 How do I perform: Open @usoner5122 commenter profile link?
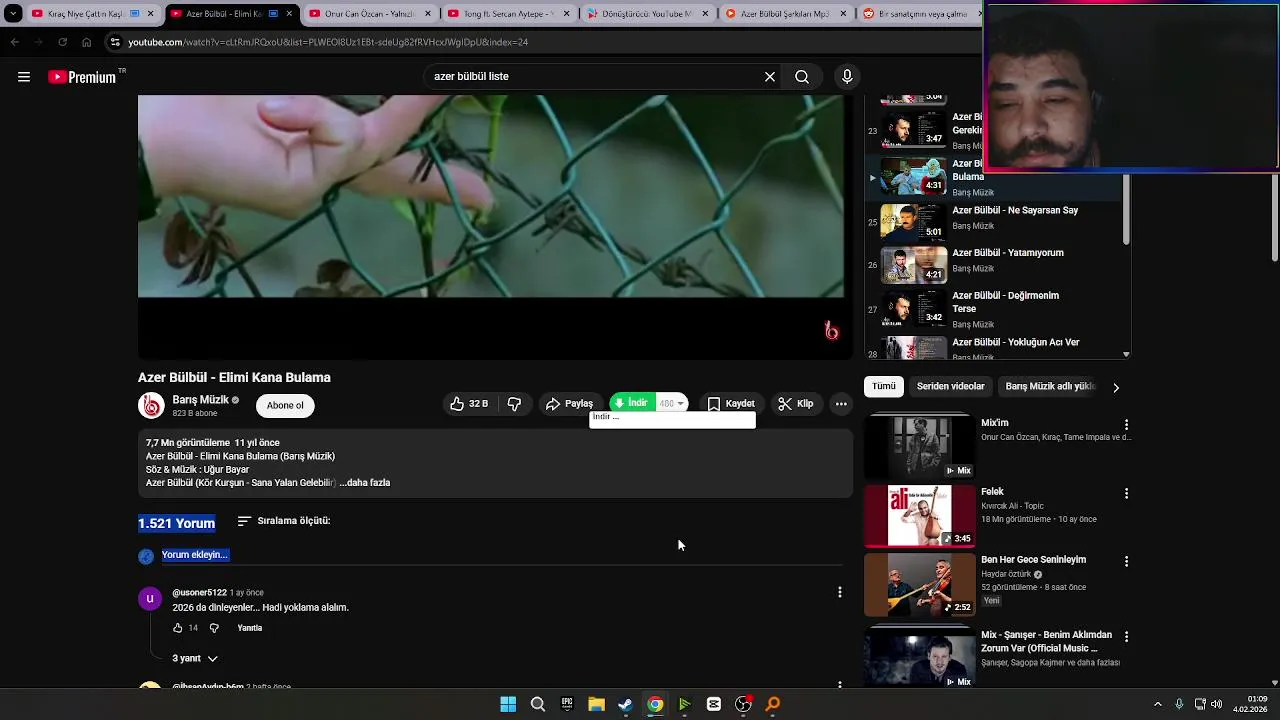point(199,593)
